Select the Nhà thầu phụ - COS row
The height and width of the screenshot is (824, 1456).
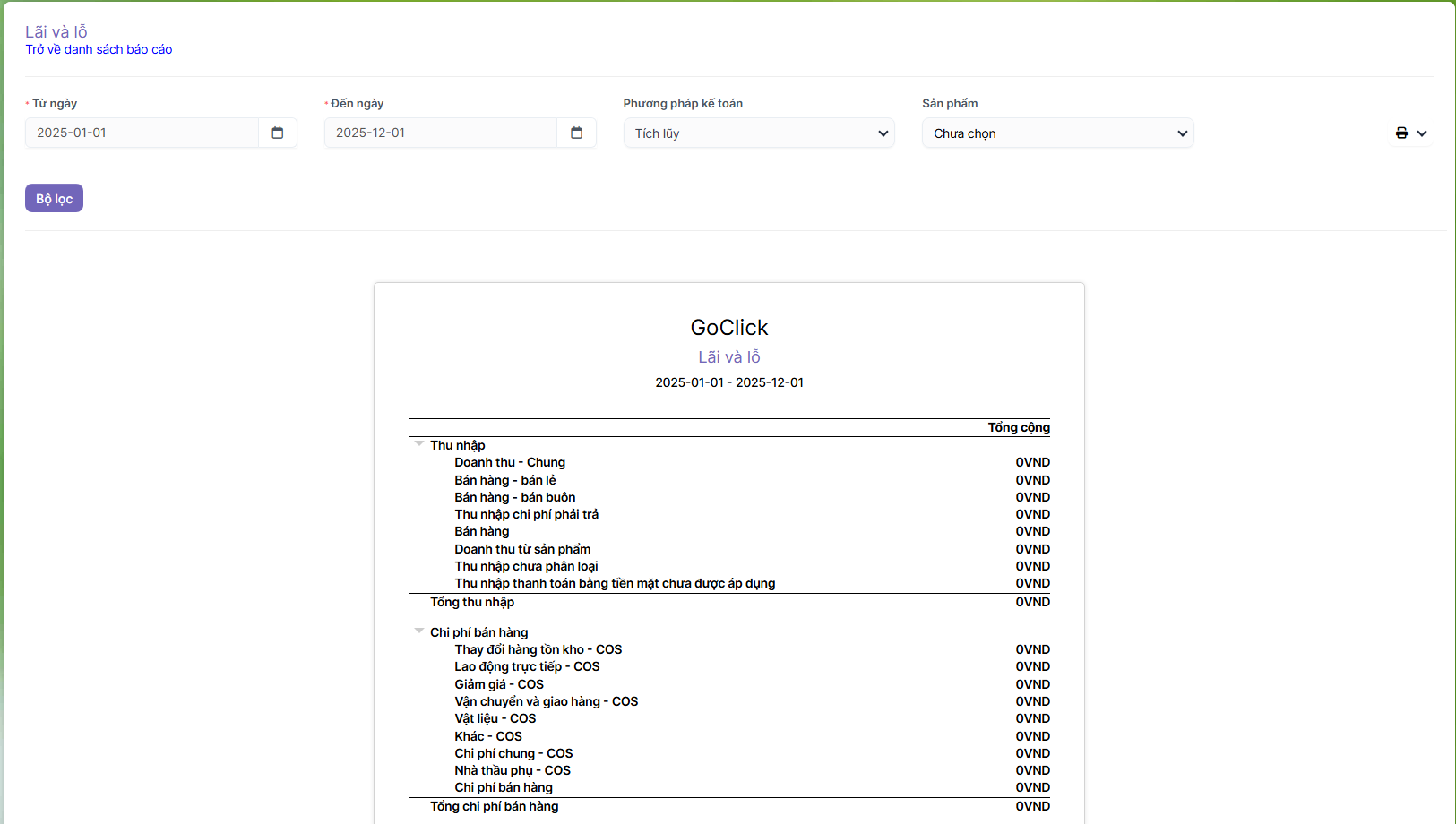(x=512, y=770)
